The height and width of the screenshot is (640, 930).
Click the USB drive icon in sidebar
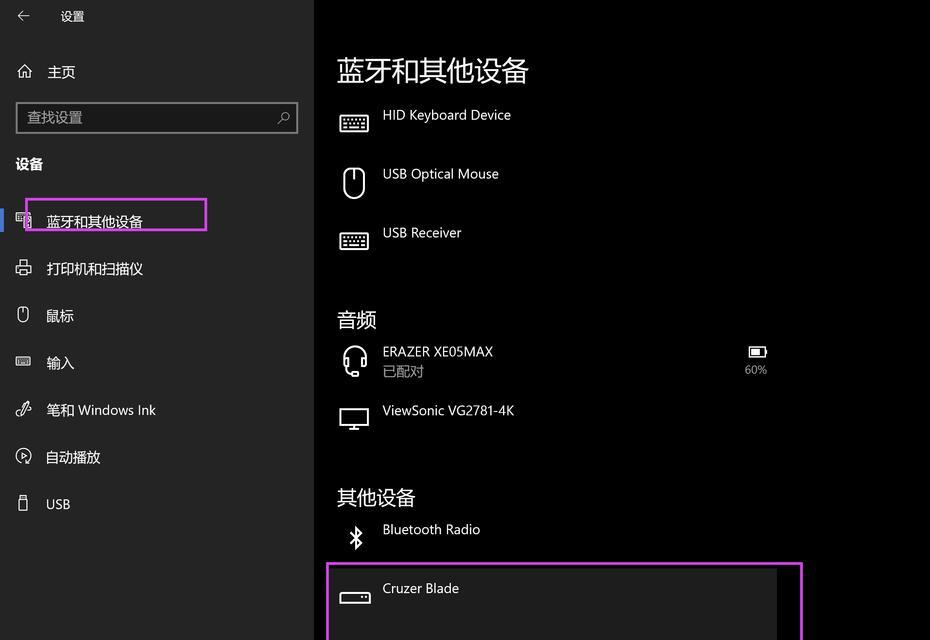point(23,503)
